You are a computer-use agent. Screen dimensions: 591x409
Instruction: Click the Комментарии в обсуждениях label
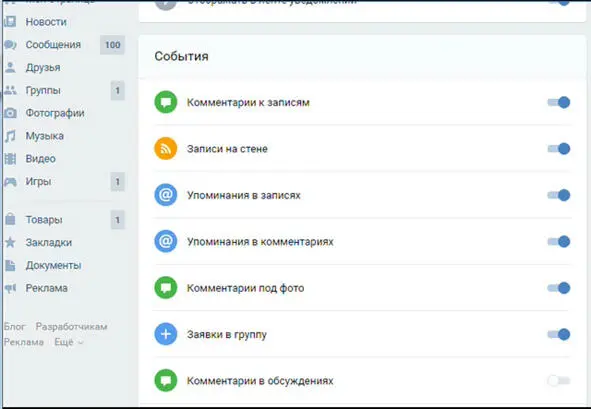tap(260, 381)
